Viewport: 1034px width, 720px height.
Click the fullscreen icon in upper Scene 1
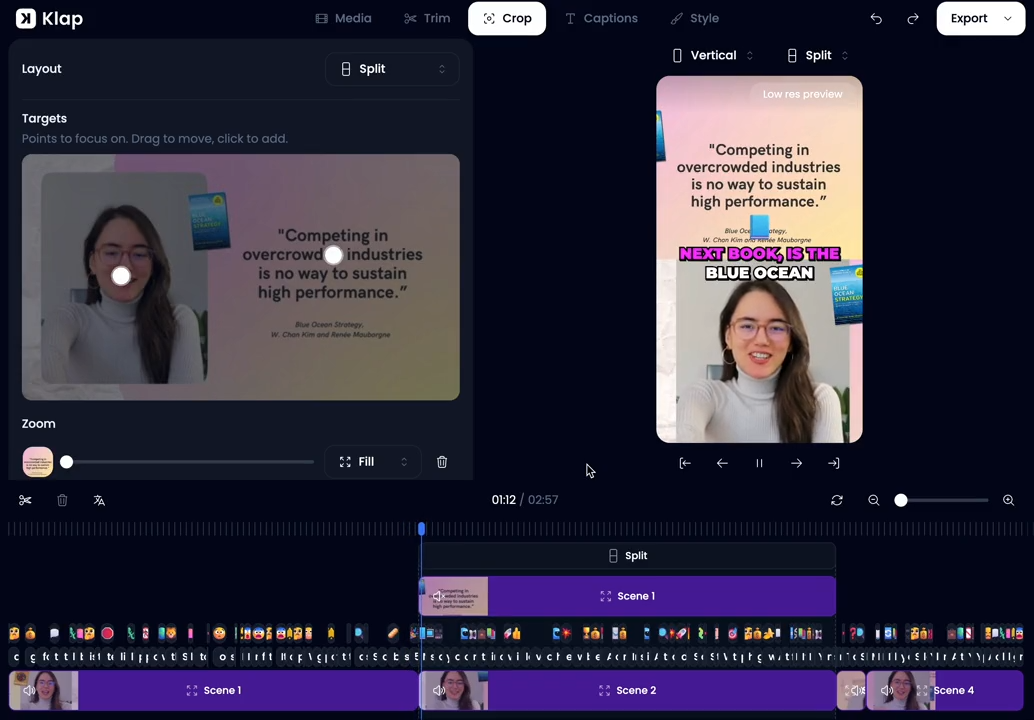click(x=605, y=596)
